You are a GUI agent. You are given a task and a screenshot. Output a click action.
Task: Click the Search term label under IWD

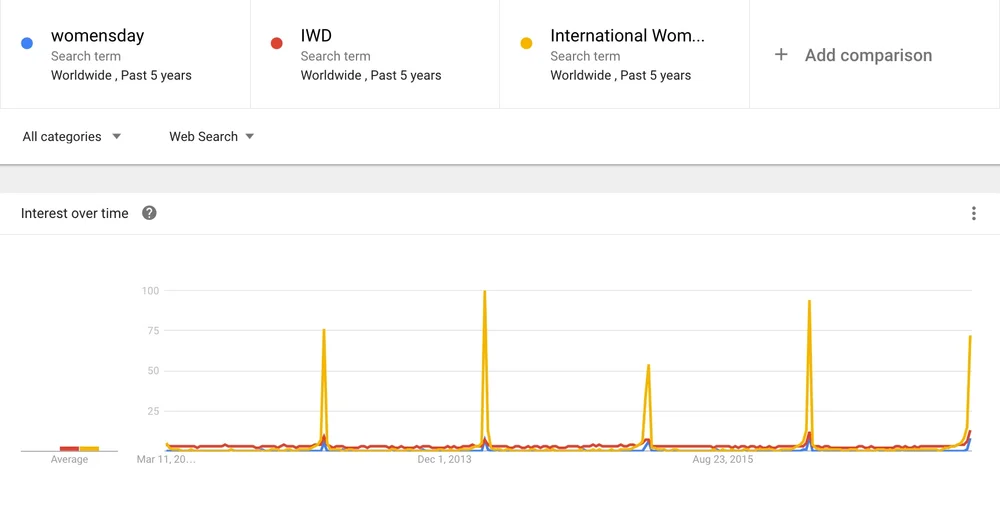[335, 56]
